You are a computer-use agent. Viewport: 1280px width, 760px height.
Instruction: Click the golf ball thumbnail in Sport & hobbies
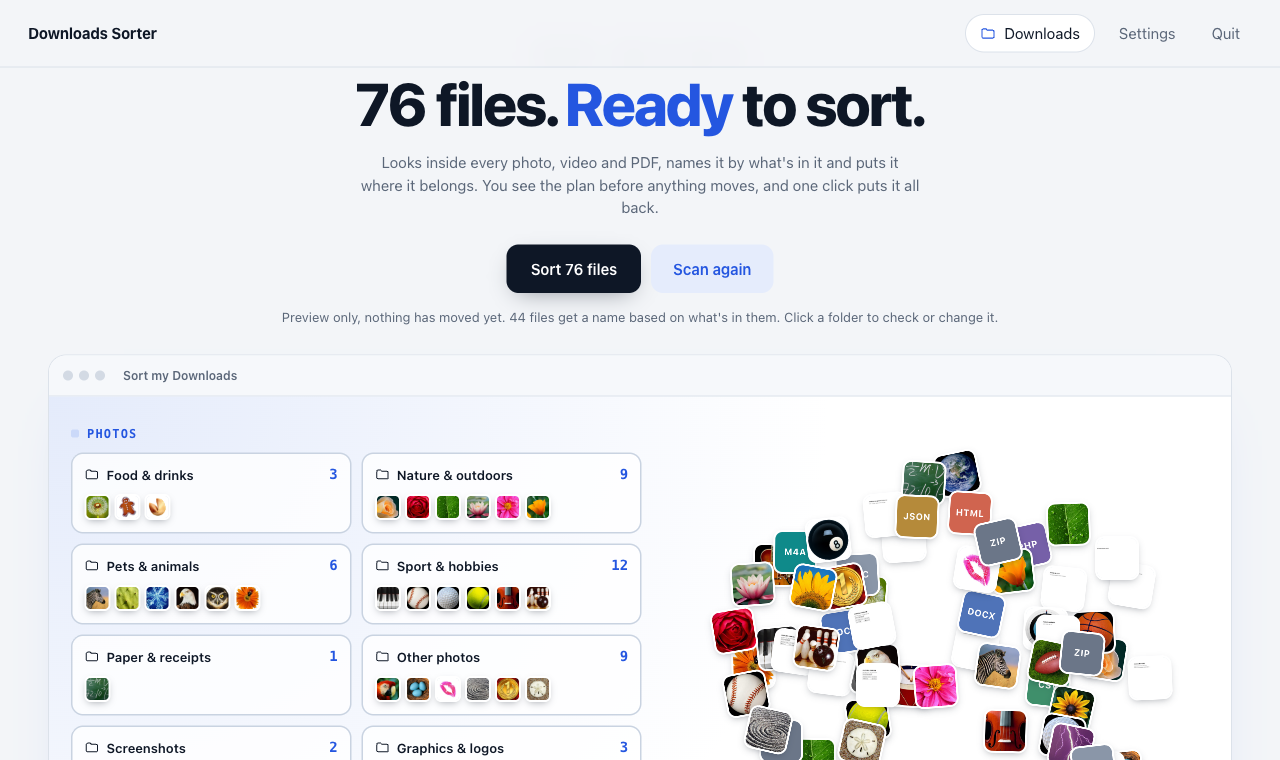click(x=448, y=598)
